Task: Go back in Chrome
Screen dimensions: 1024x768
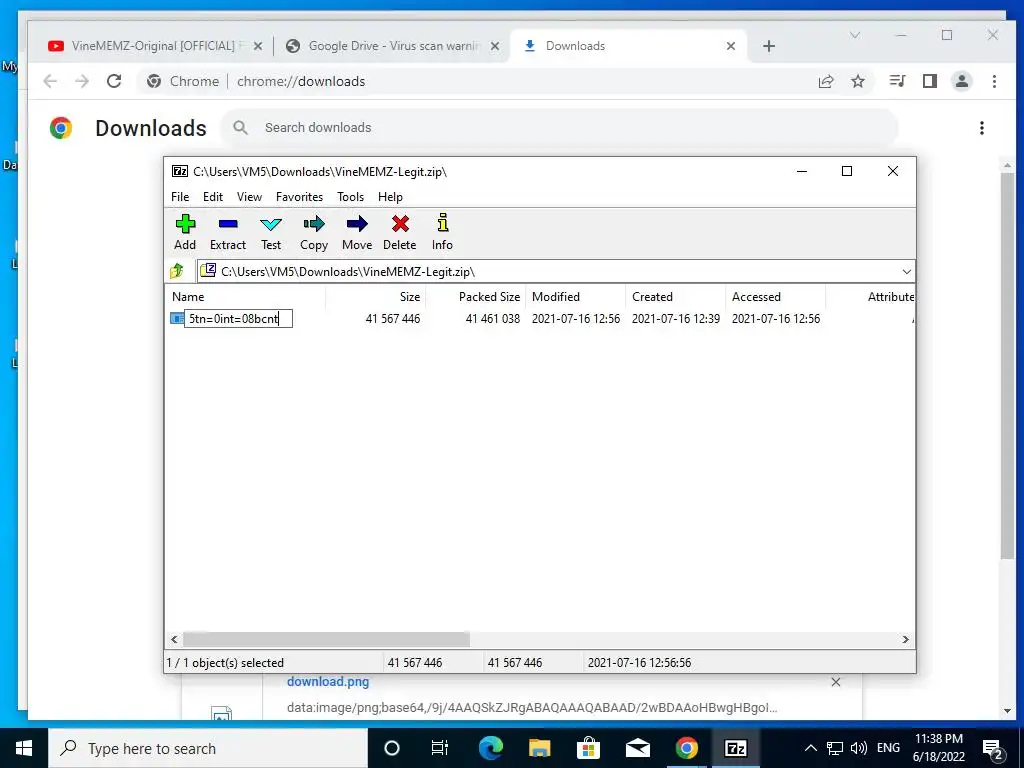Action: 50,81
